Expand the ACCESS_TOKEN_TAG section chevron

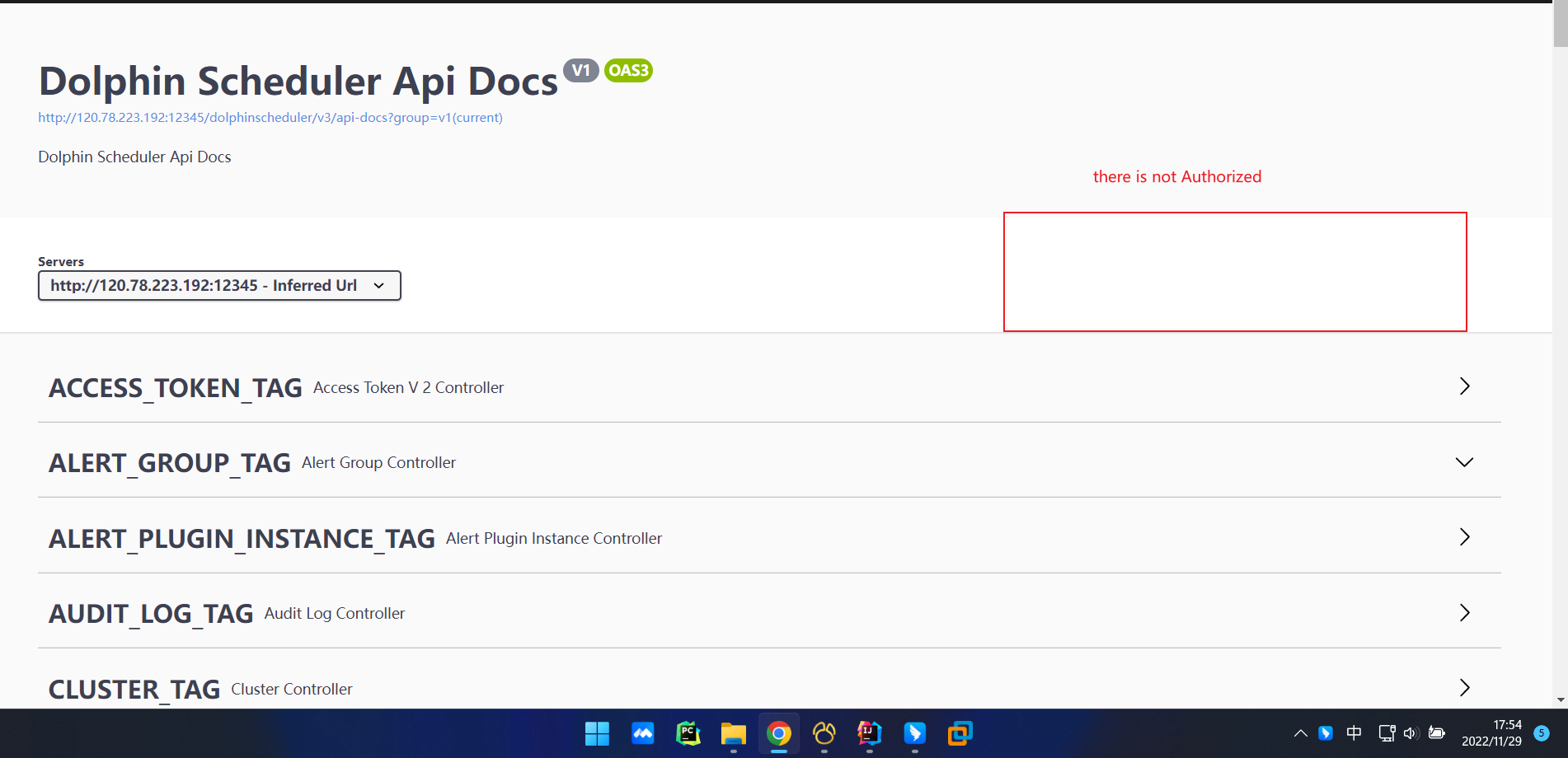pos(1464,386)
